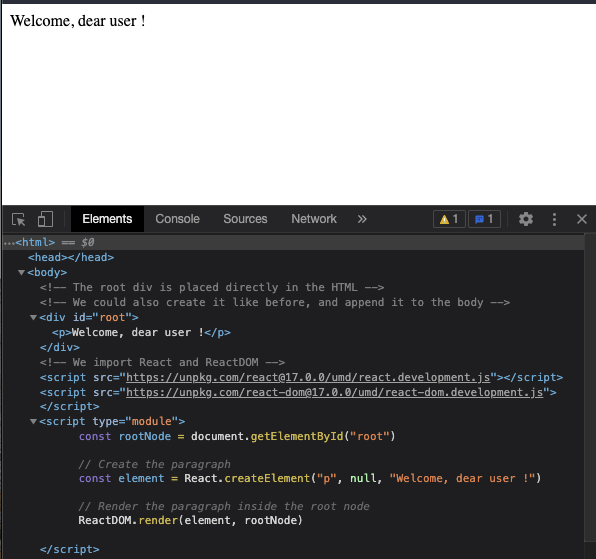Select the 'We import React and ReactDOM' comment
This screenshot has width=596, height=559.
[x=162, y=362]
